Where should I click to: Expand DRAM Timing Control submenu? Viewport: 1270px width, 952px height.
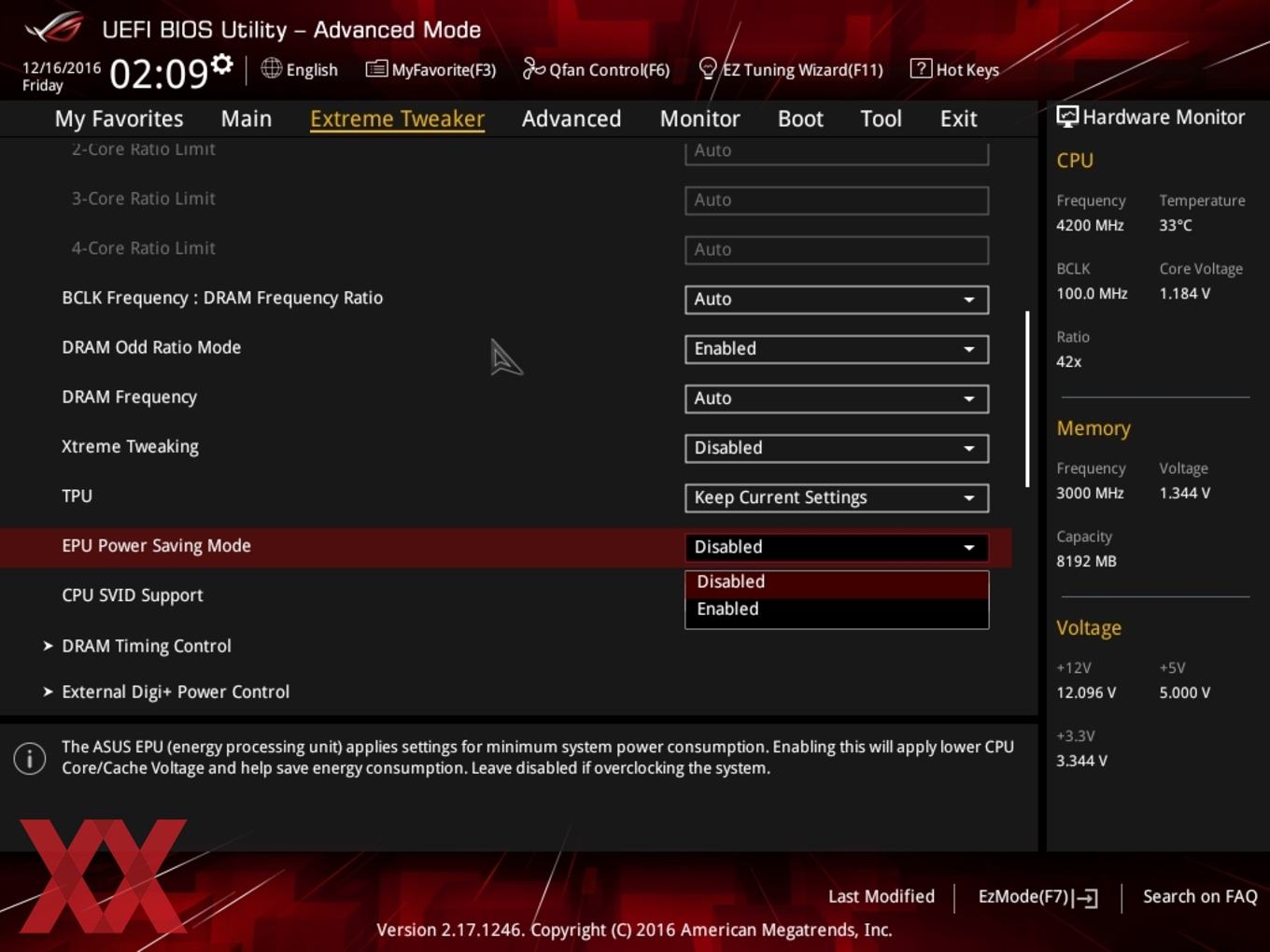146,646
